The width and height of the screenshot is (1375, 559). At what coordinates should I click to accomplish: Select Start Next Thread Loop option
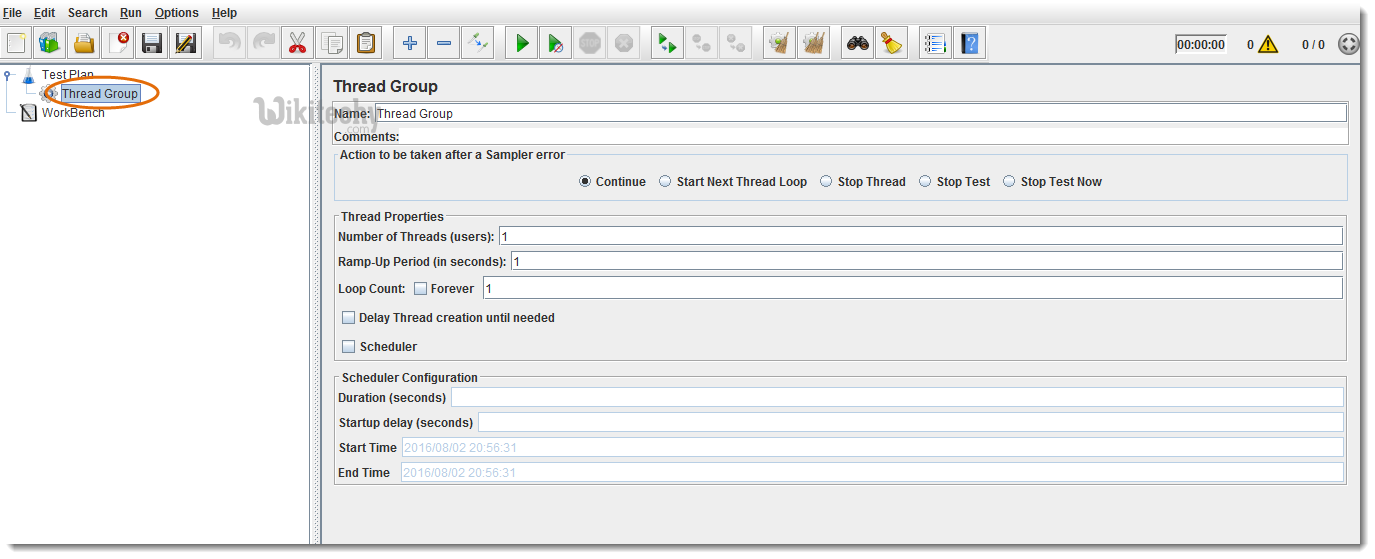click(x=666, y=182)
